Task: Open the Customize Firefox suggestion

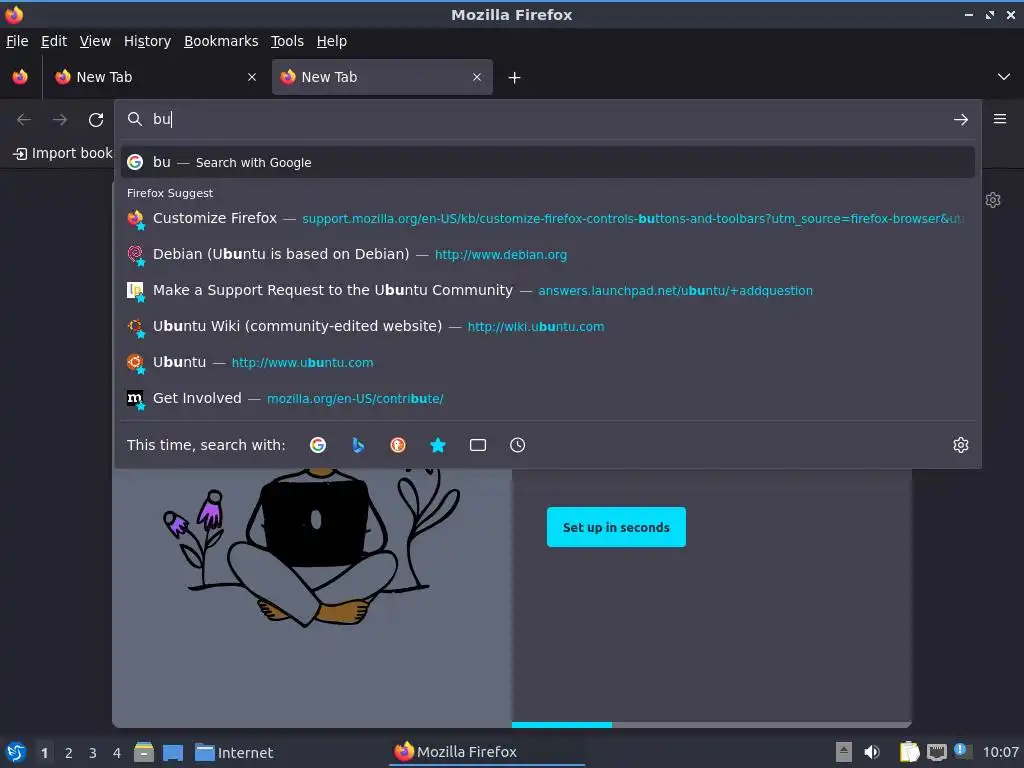Action: 547,218
